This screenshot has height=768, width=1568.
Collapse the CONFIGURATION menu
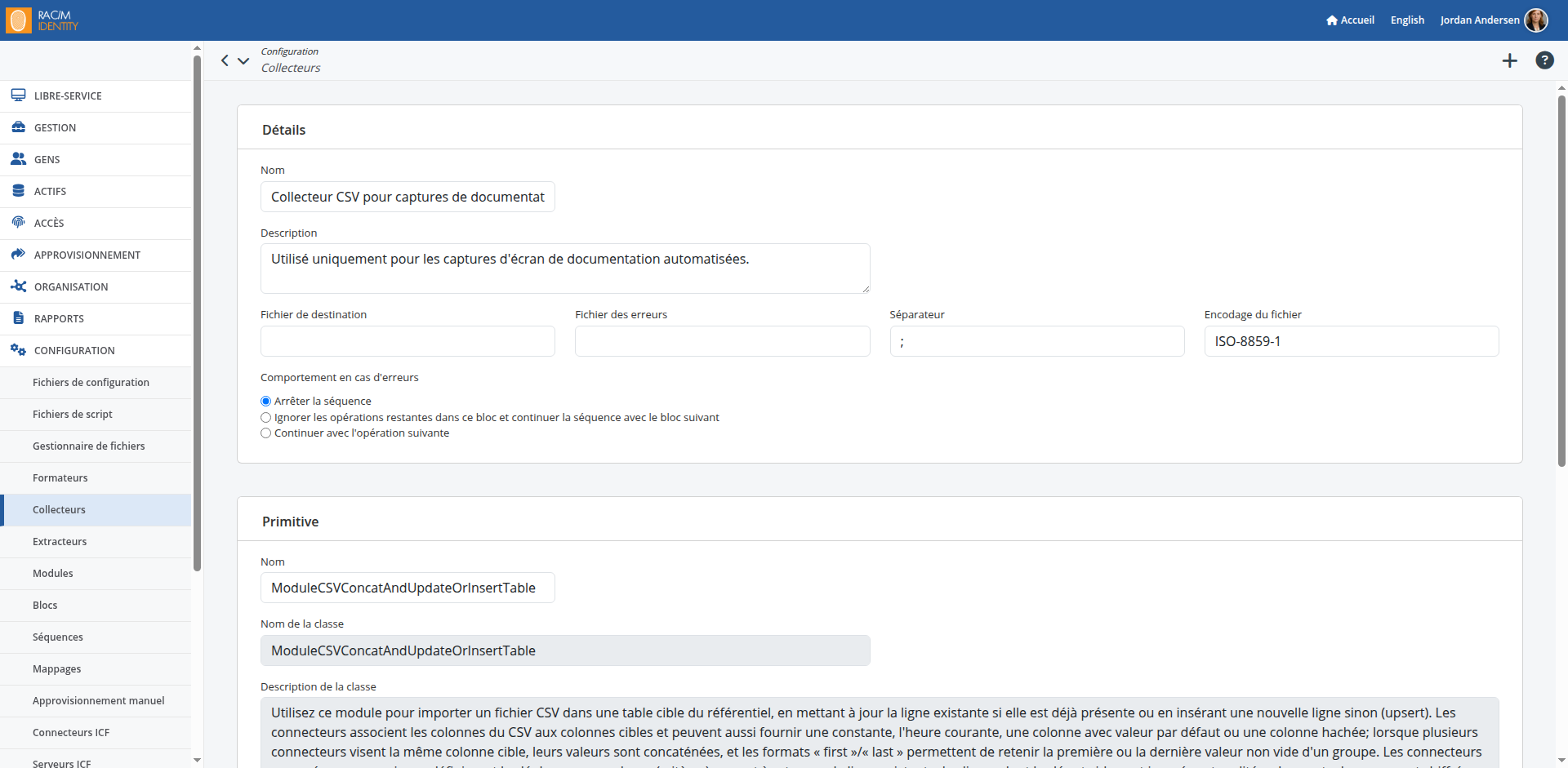[96, 351]
